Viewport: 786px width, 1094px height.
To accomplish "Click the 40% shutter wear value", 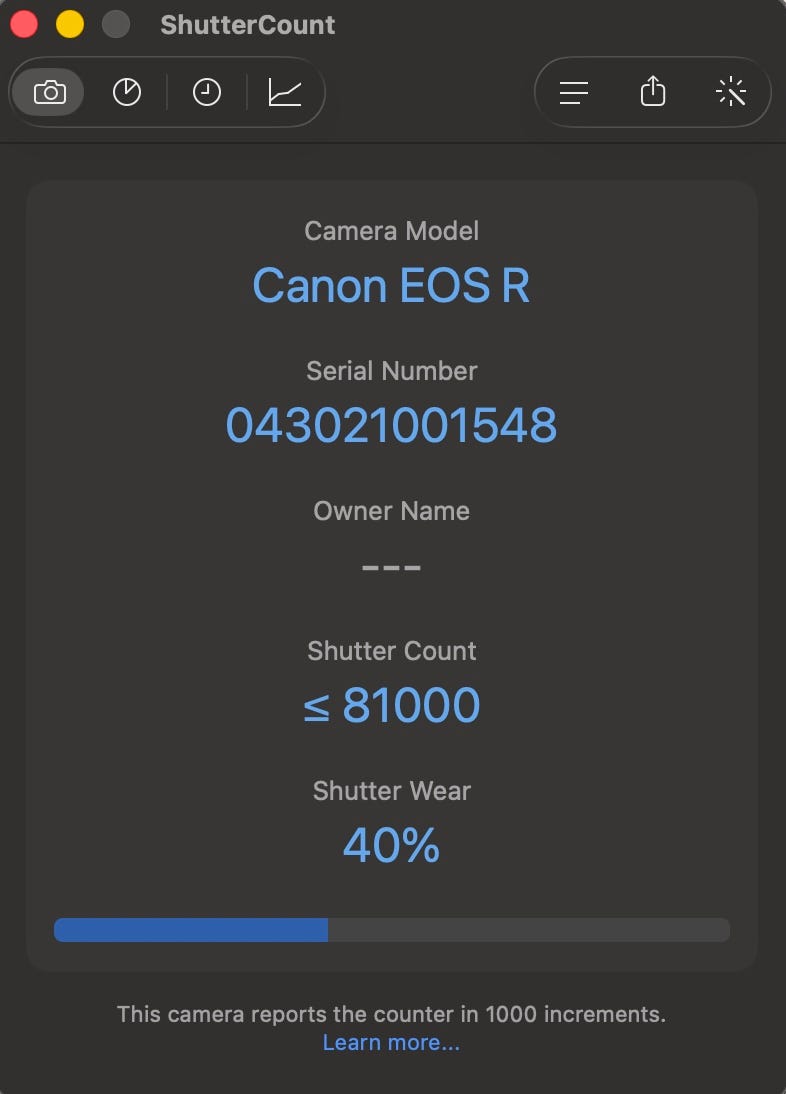I will coord(391,846).
